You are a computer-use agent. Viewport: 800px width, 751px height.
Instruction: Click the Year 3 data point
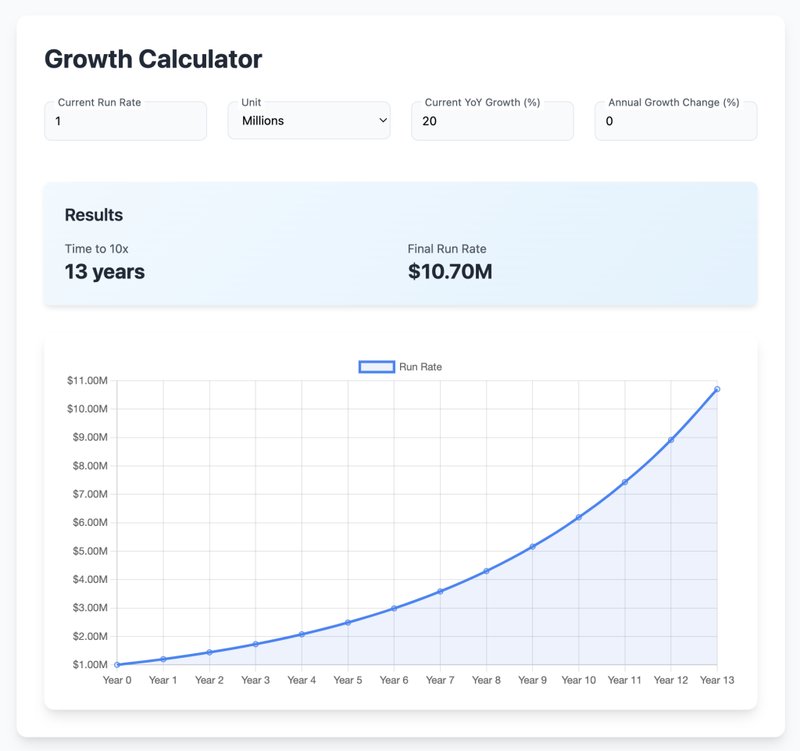click(256, 644)
